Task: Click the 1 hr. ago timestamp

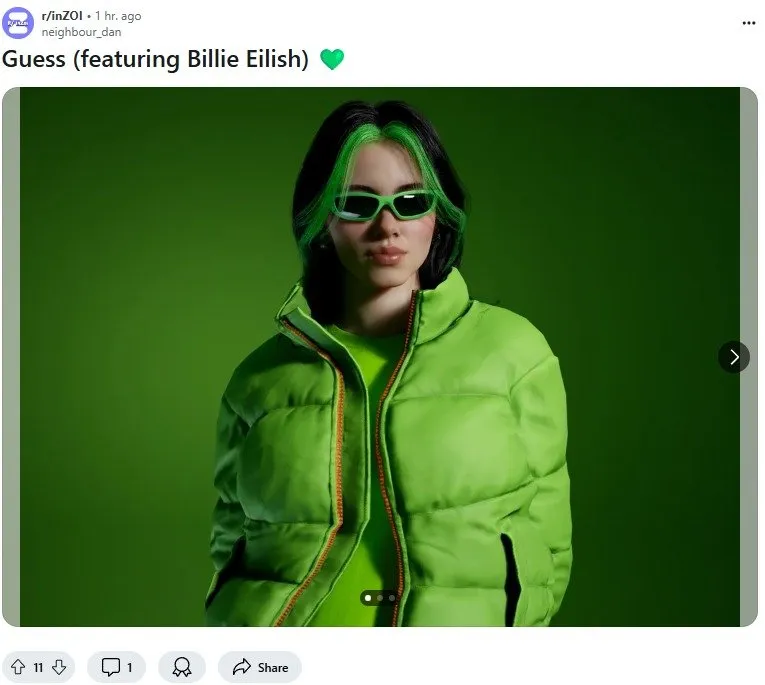Action: point(118,16)
